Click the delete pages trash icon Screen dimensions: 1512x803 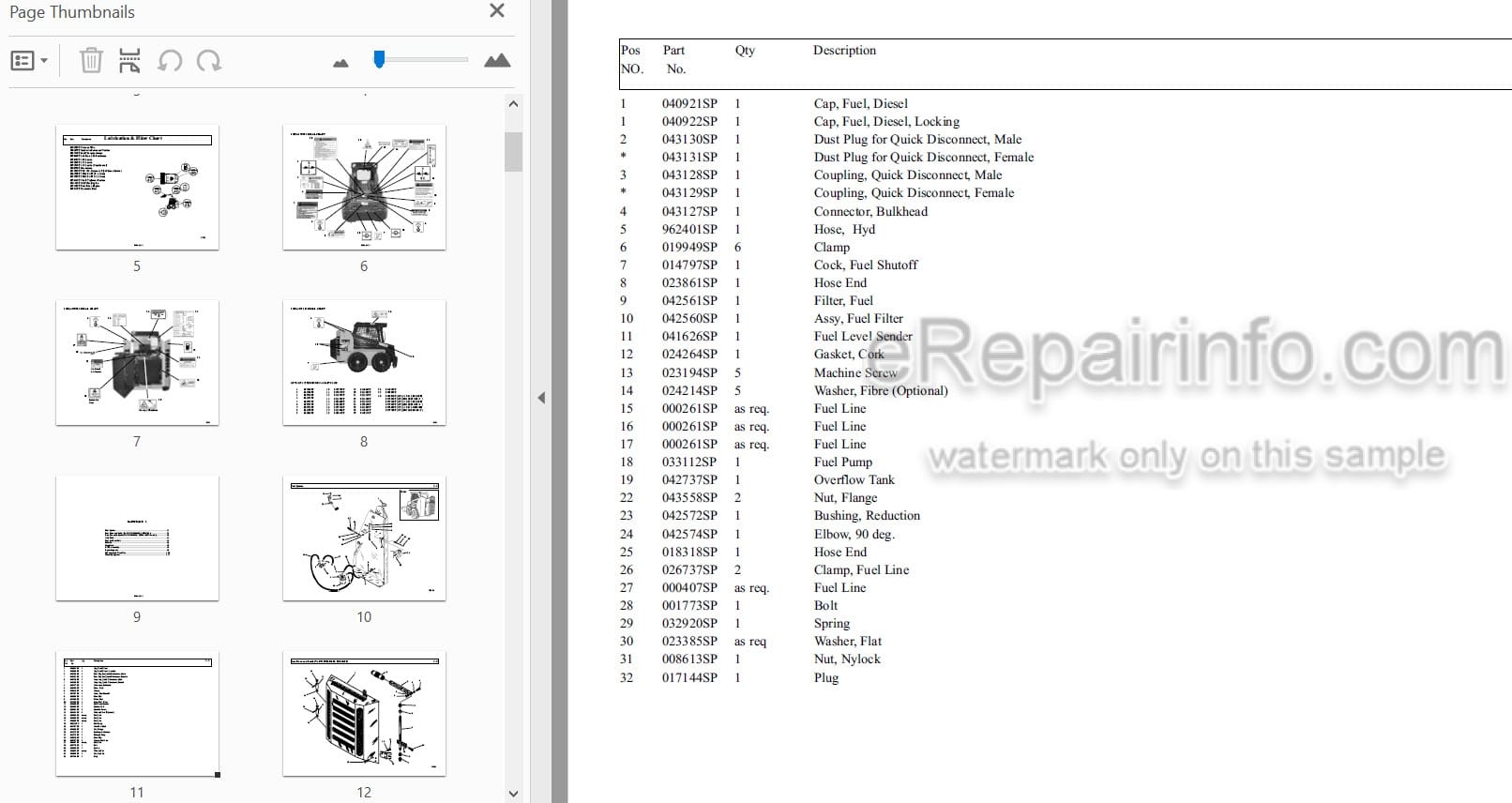click(91, 61)
